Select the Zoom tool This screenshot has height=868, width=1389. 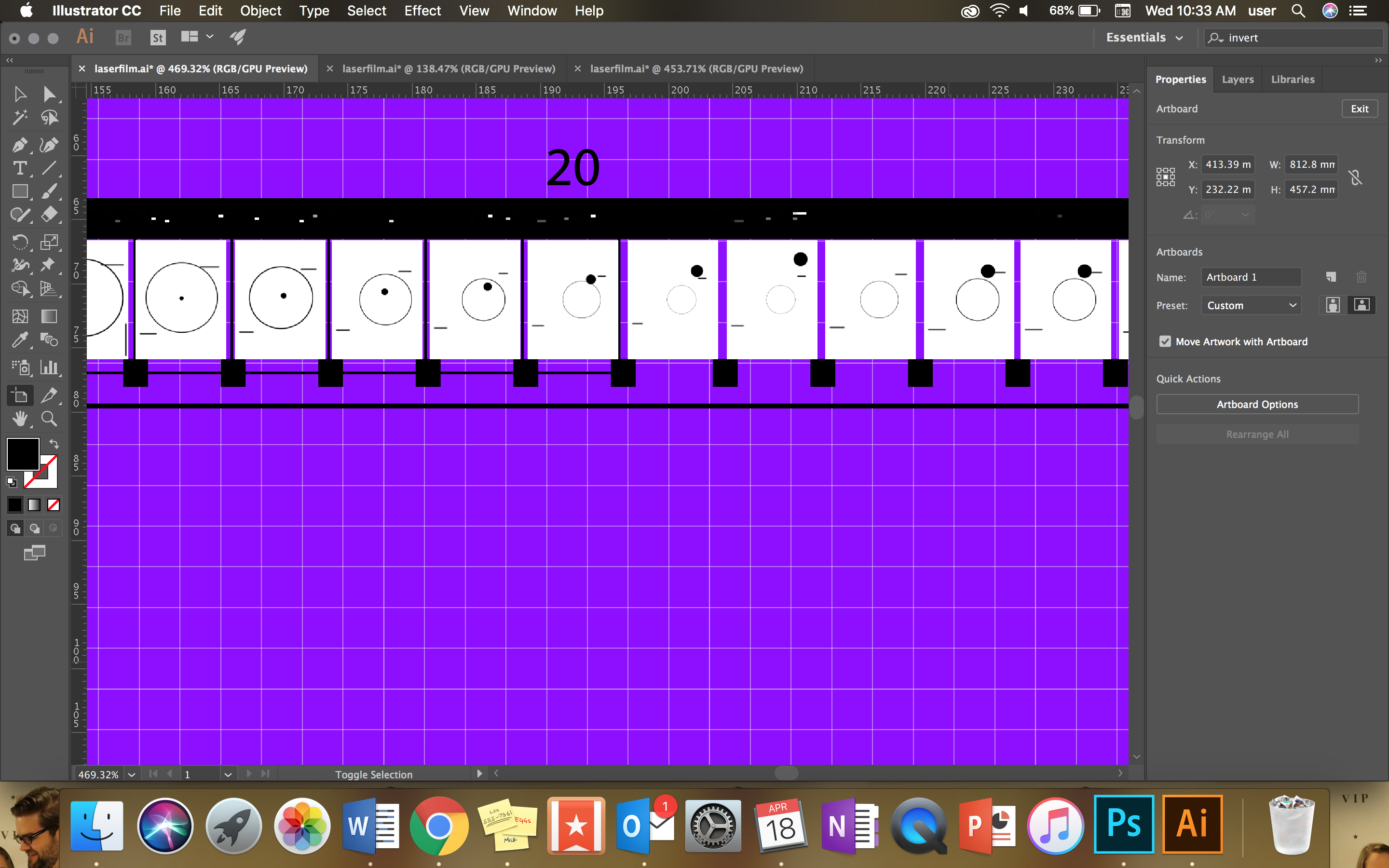pos(49,418)
